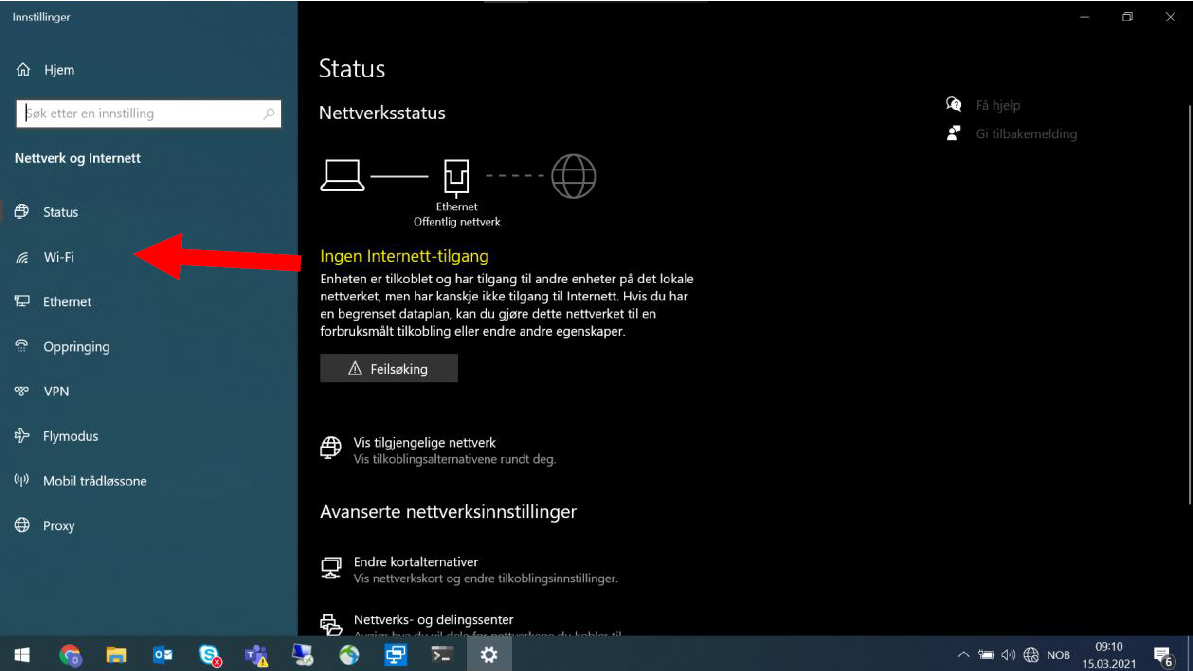Click the globe icon in the network diagram

point(574,176)
